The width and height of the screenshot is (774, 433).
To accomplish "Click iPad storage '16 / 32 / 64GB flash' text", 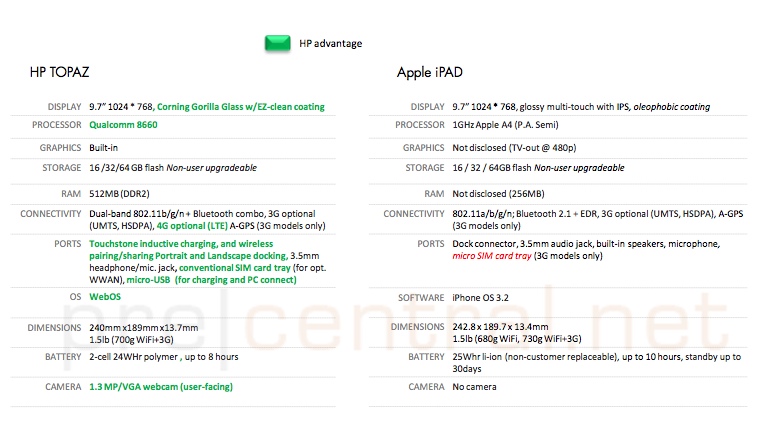I will pos(492,168).
